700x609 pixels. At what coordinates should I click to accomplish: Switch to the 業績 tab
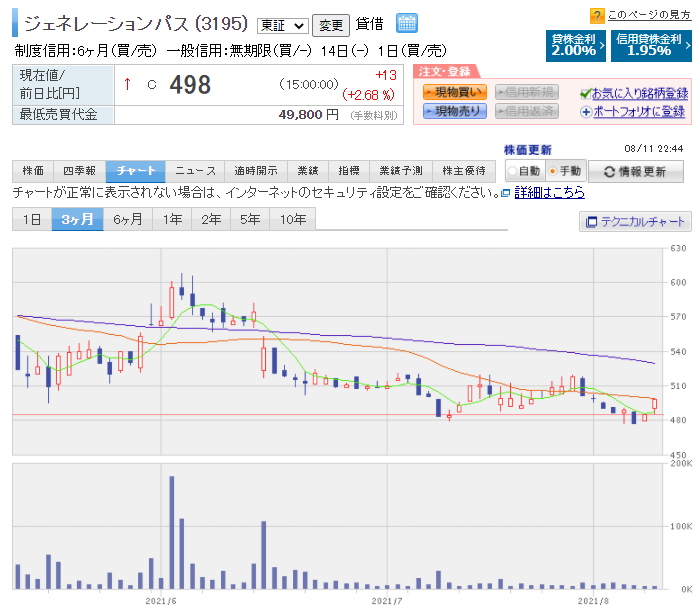tap(308, 171)
